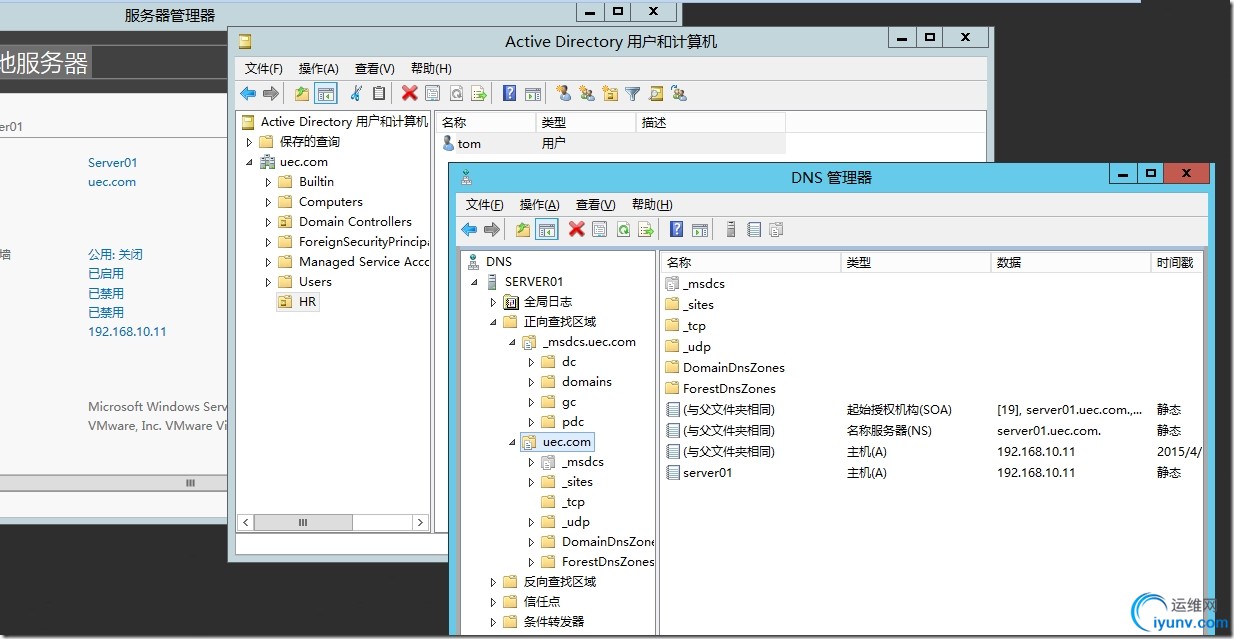1234x639 pixels.
Task: Click Refresh icon in Active Directory toolbar
Action: point(456,93)
